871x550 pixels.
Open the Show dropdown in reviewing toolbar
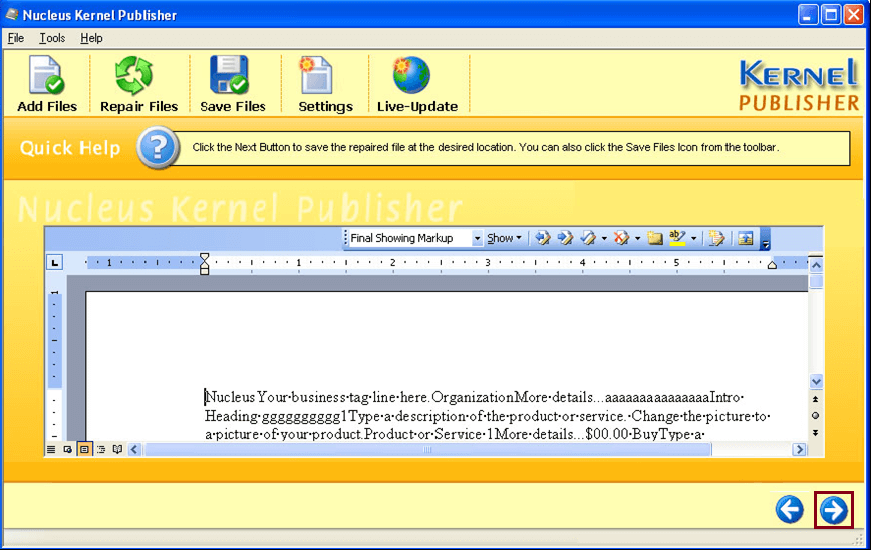click(x=504, y=238)
